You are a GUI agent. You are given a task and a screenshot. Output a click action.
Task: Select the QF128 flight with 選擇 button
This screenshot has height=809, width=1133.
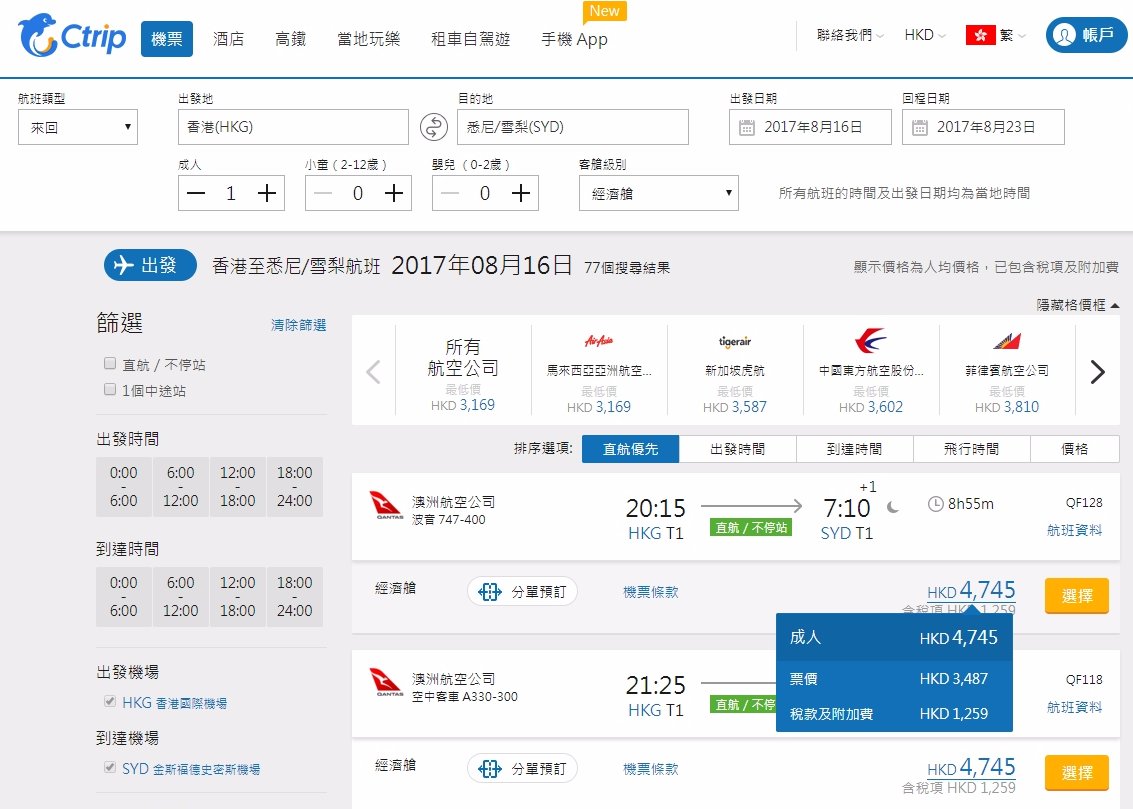(1077, 595)
